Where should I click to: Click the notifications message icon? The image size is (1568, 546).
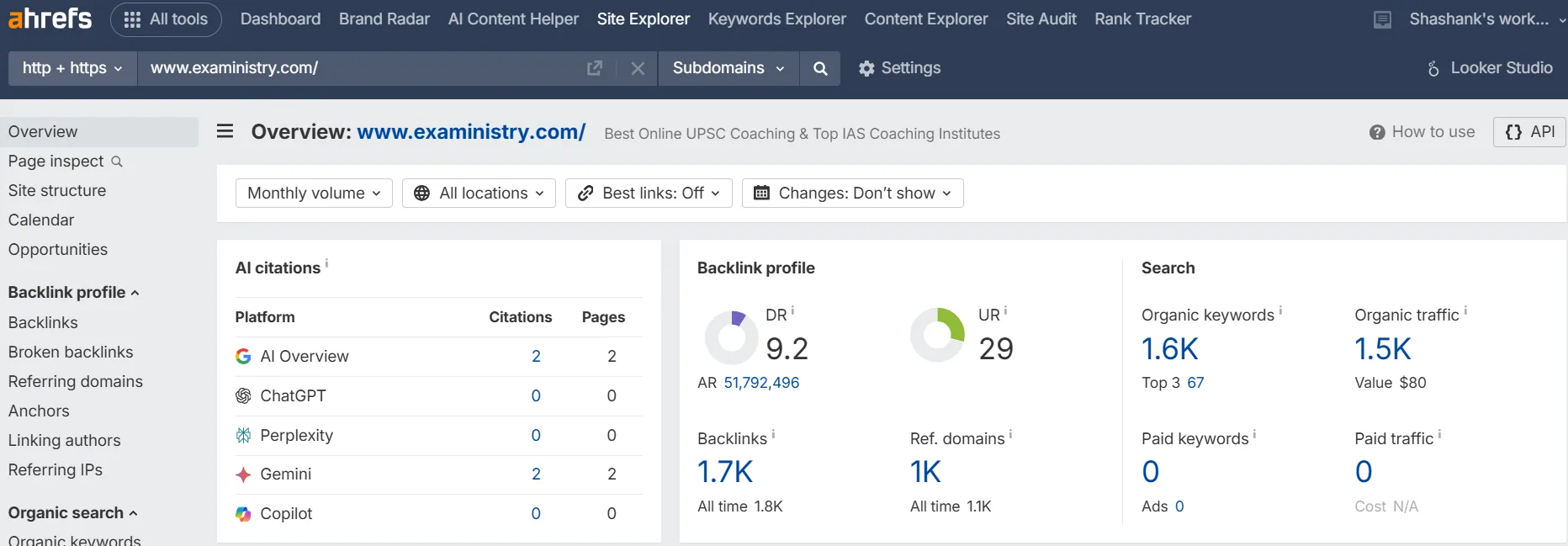click(x=1382, y=19)
